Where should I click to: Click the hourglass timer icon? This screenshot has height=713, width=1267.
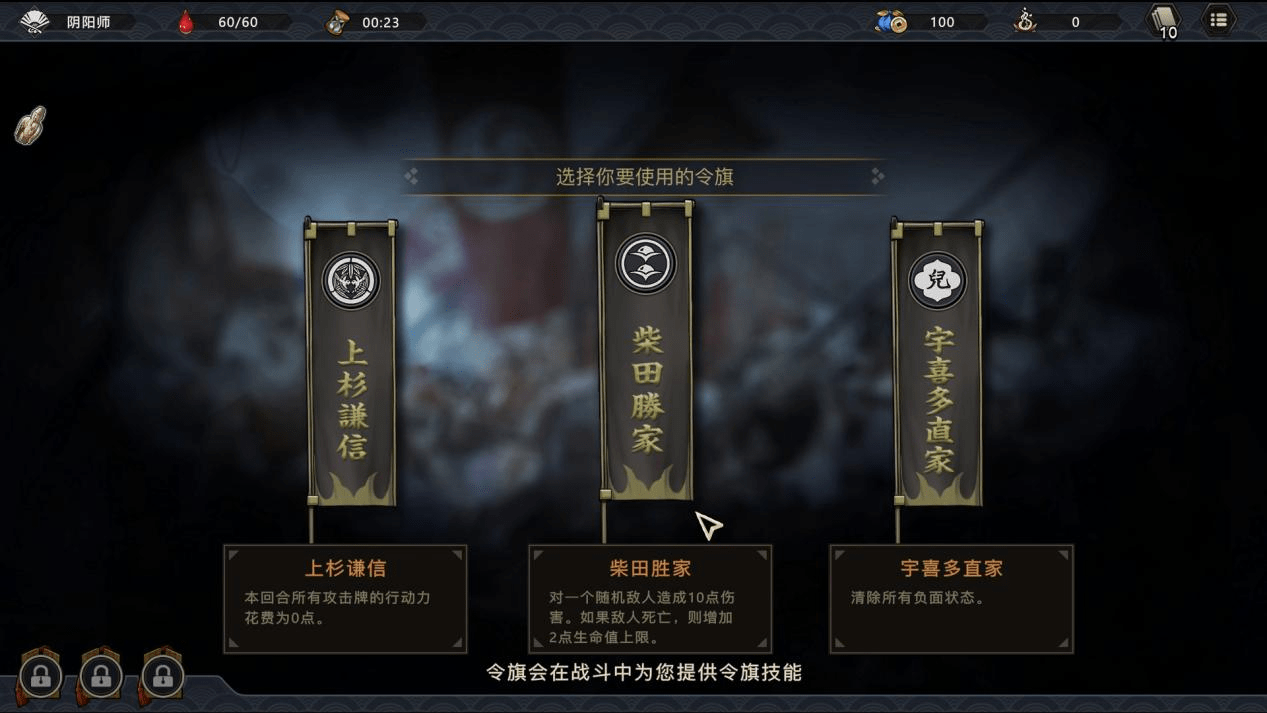point(338,22)
